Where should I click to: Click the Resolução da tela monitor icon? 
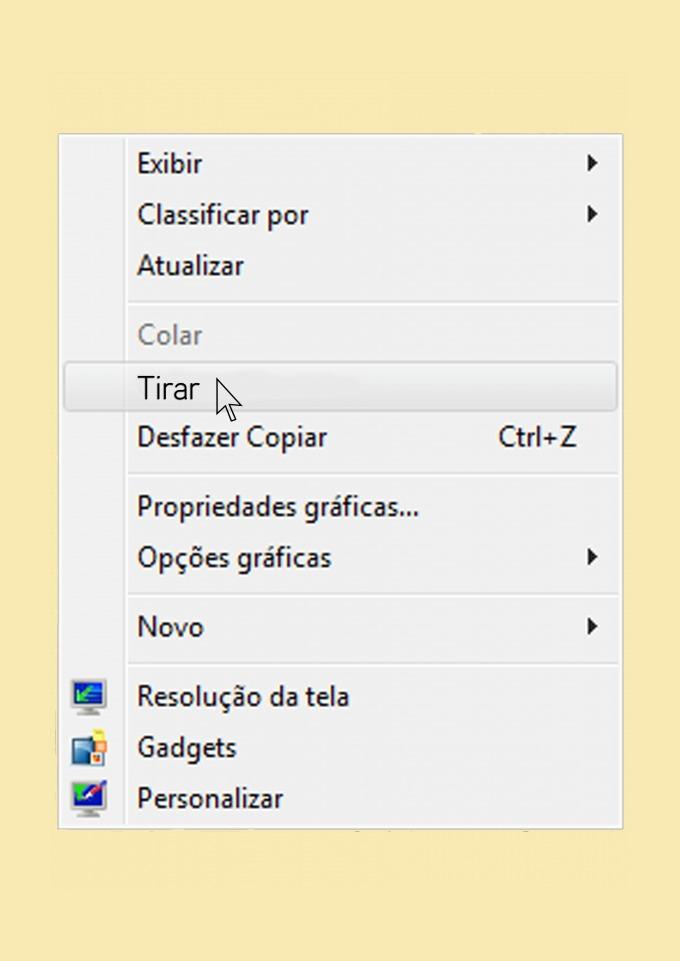point(89,696)
